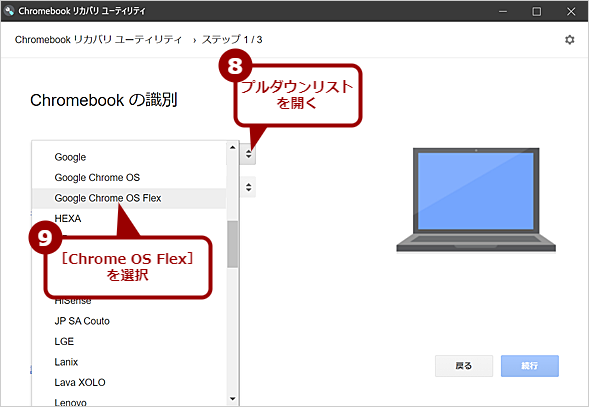Viewport: 589px width, 407px height.
Task: Click the list scrollbar up arrow
Action: (x=233, y=147)
